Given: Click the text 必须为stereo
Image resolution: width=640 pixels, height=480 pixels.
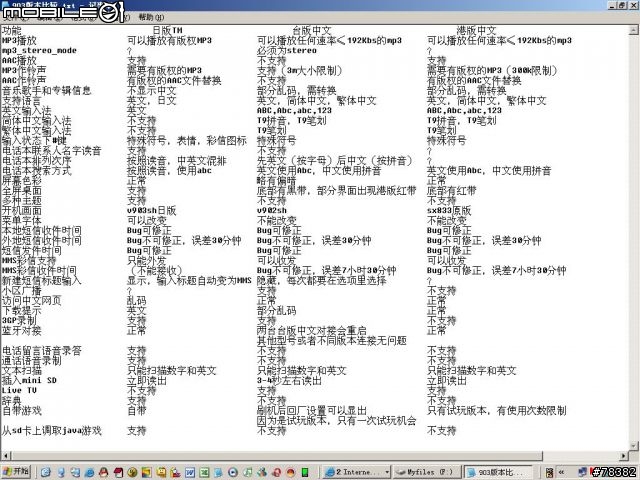Looking at the screenshot, I should tap(287, 51).
